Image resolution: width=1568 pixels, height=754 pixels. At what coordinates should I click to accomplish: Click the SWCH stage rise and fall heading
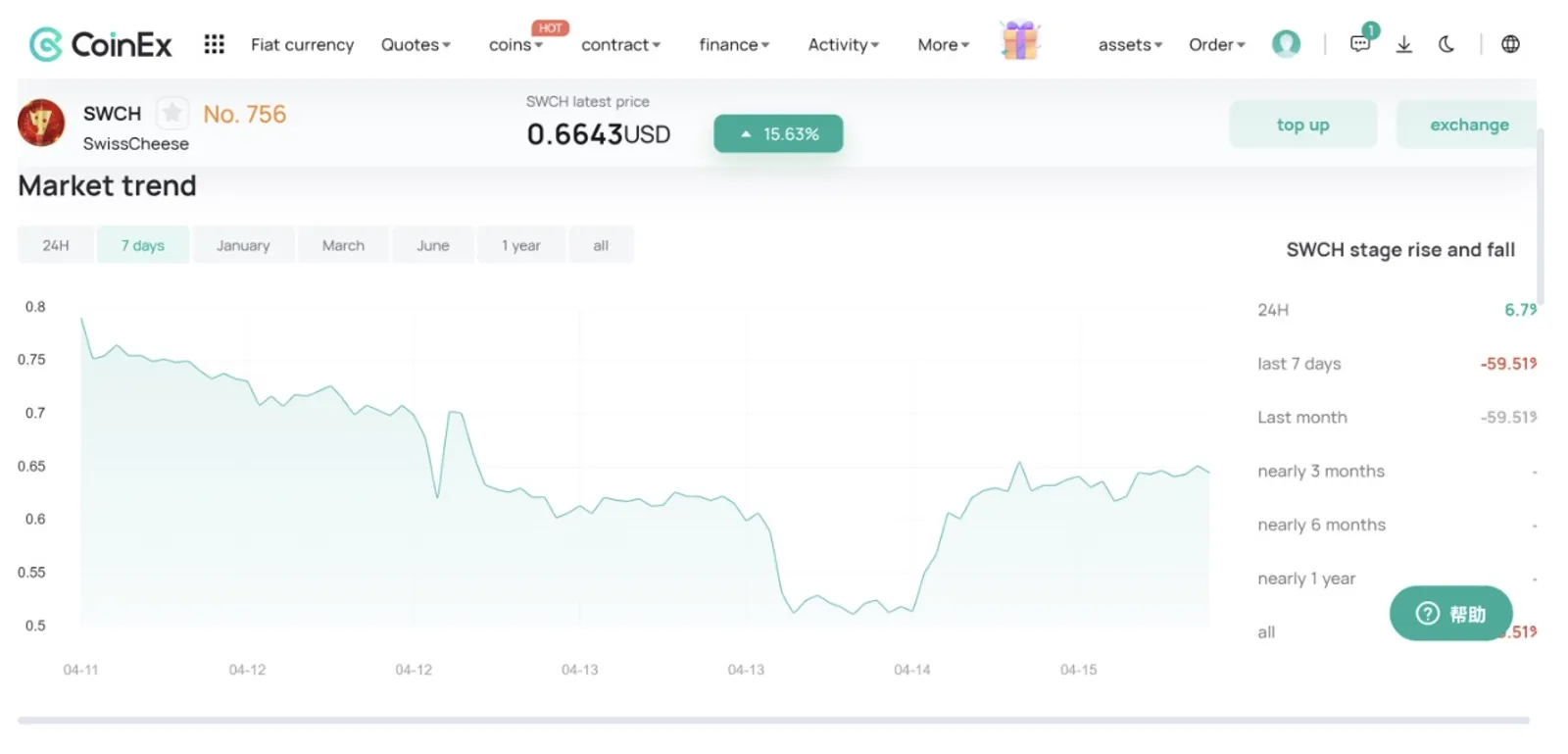pos(1400,250)
